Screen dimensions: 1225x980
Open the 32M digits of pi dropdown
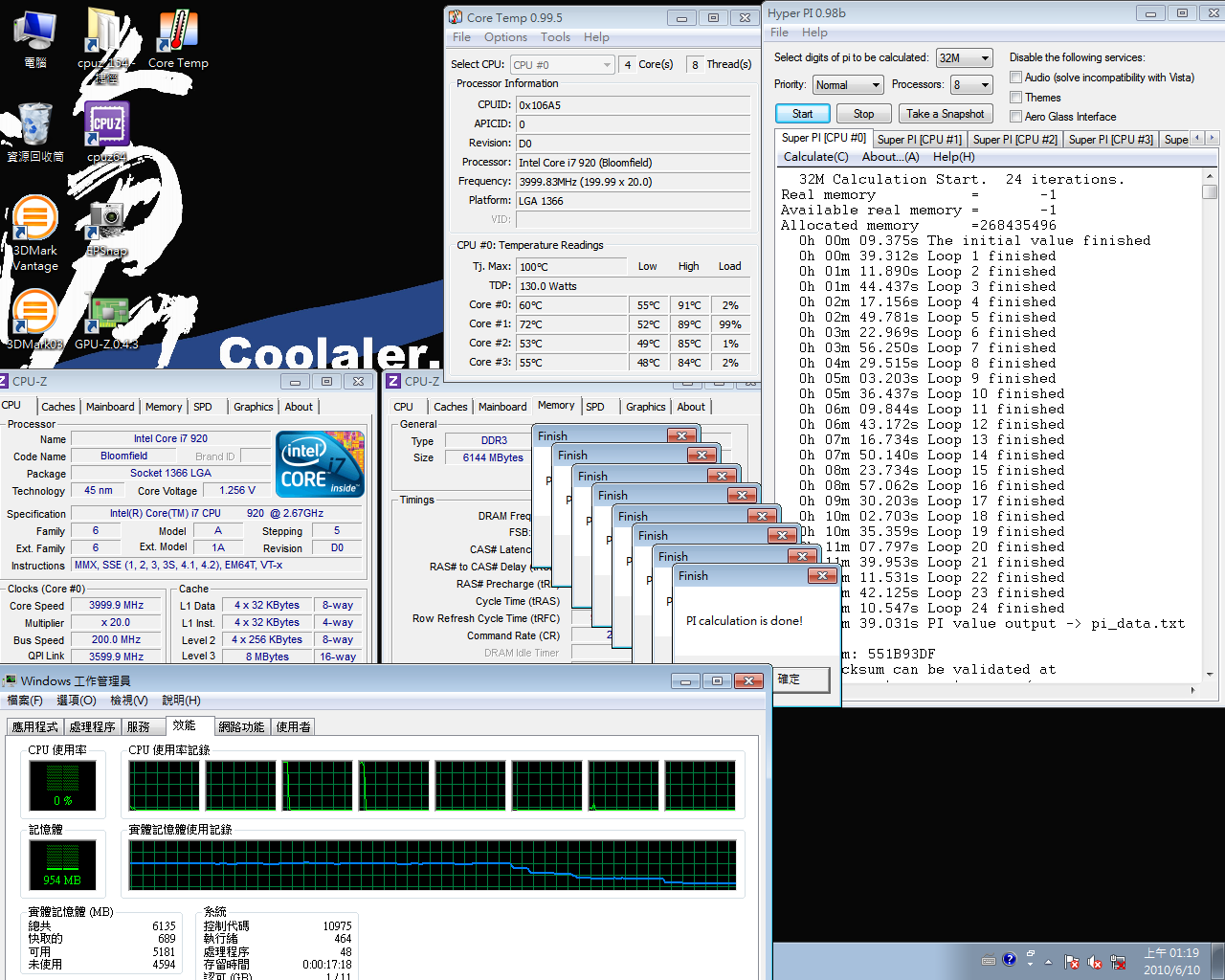pyautogui.click(x=964, y=57)
